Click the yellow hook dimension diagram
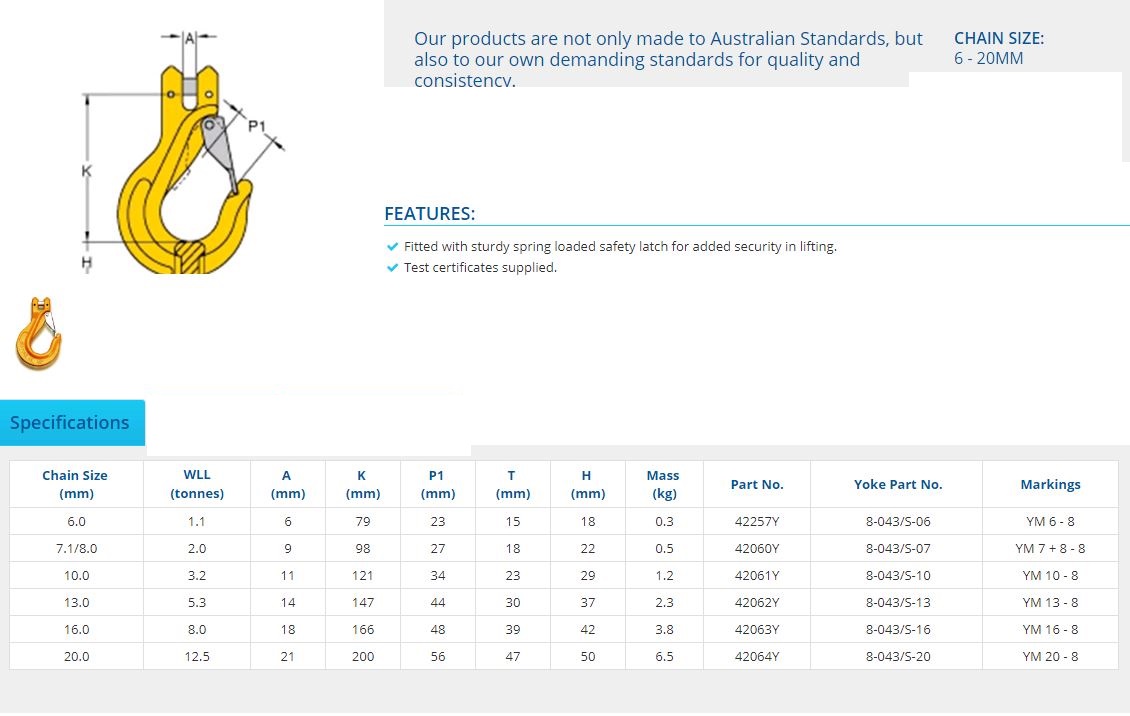Image resolution: width=1130 pixels, height=716 pixels. (182, 153)
